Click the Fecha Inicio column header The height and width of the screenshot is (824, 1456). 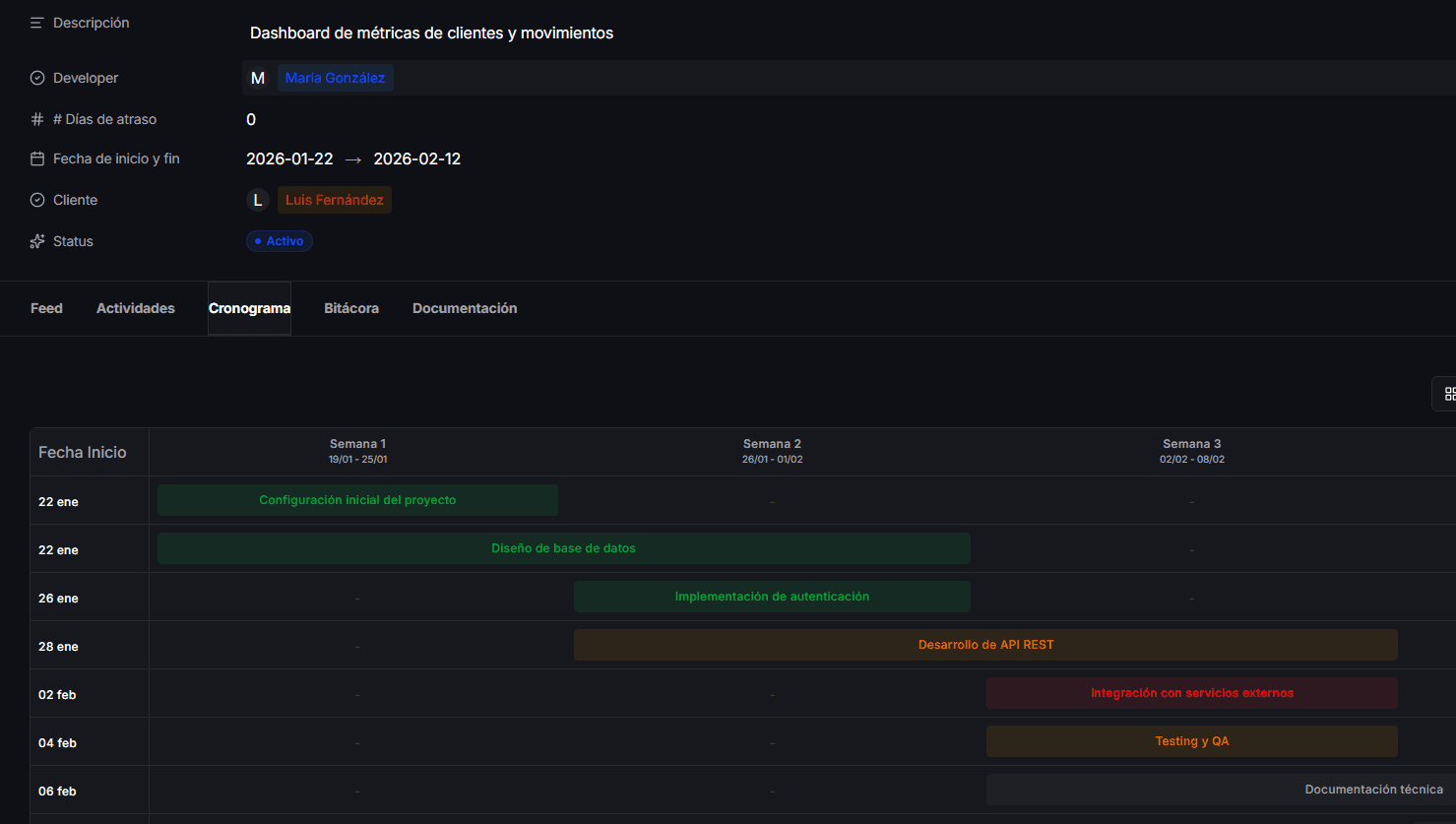pyautogui.click(x=82, y=452)
